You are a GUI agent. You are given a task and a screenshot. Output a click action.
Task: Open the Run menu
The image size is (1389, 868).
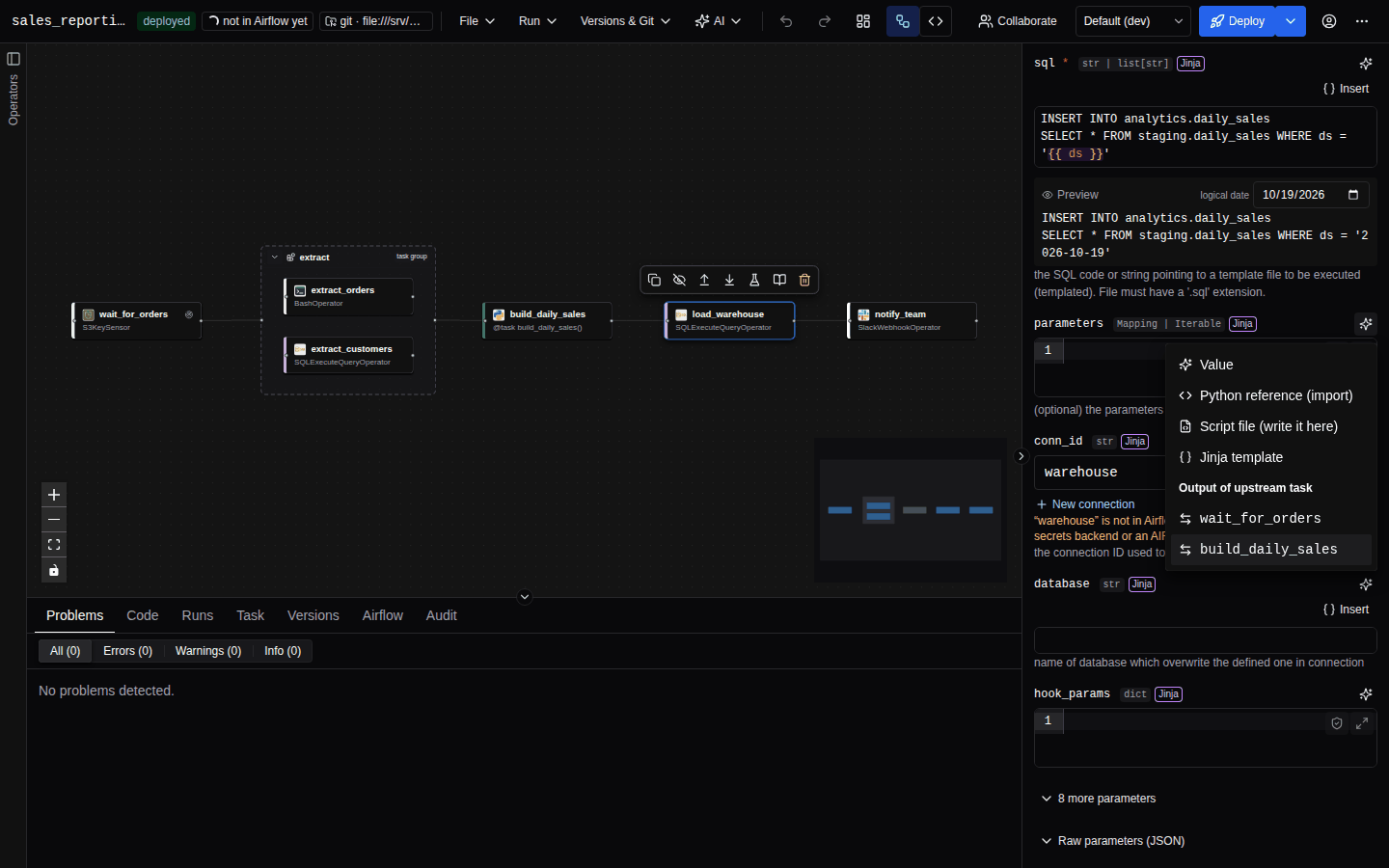click(537, 21)
